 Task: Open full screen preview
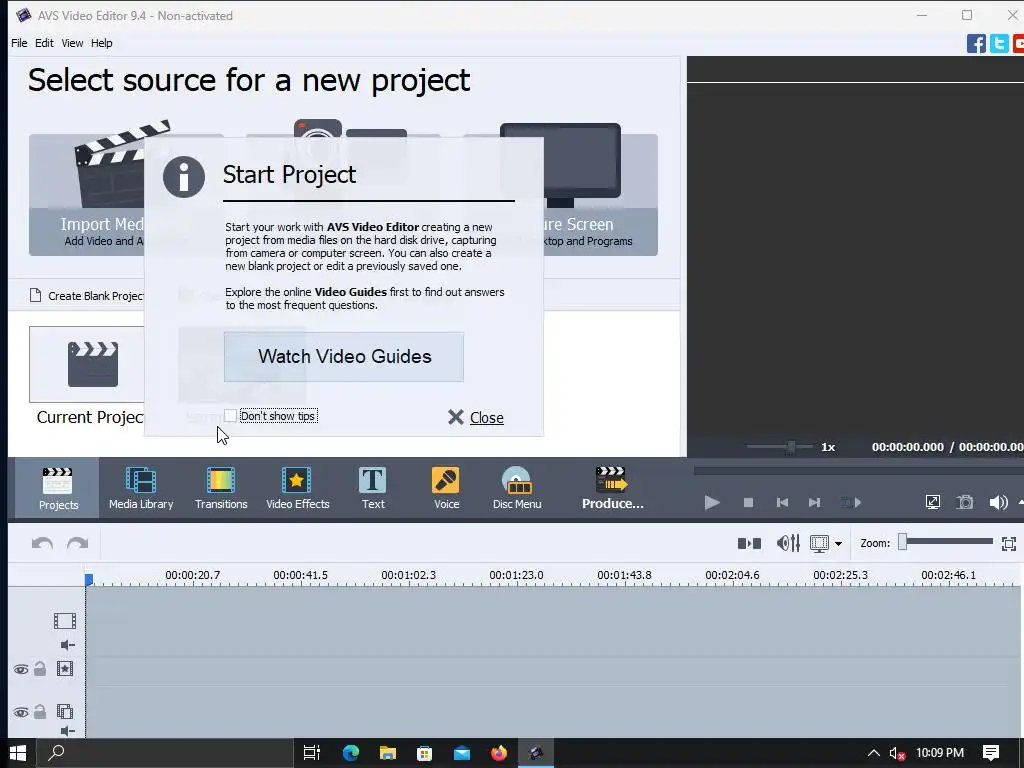(933, 502)
